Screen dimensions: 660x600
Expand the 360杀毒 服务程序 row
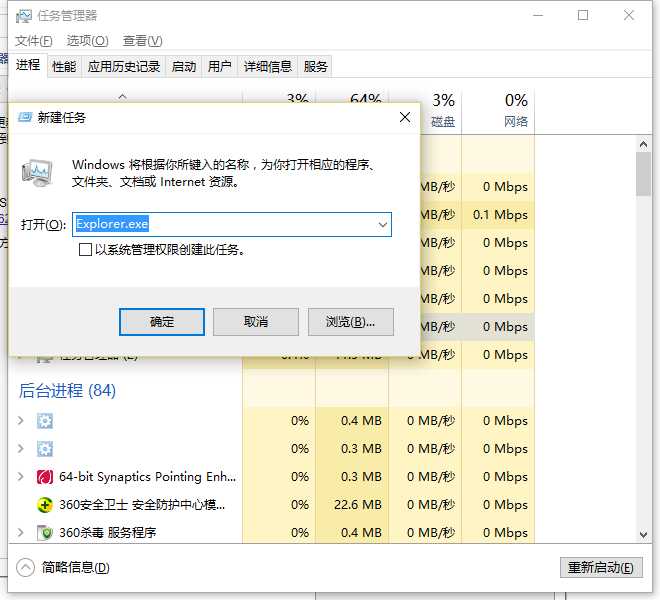click(x=21, y=533)
